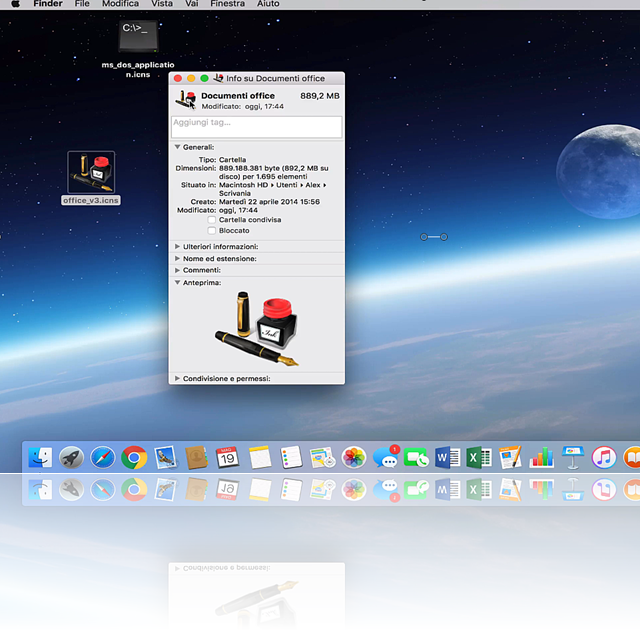The width and height of the screenshot is (640, 630).
Task: Click 'Tipo: Cartella' value
Action: tap(233, 160)
